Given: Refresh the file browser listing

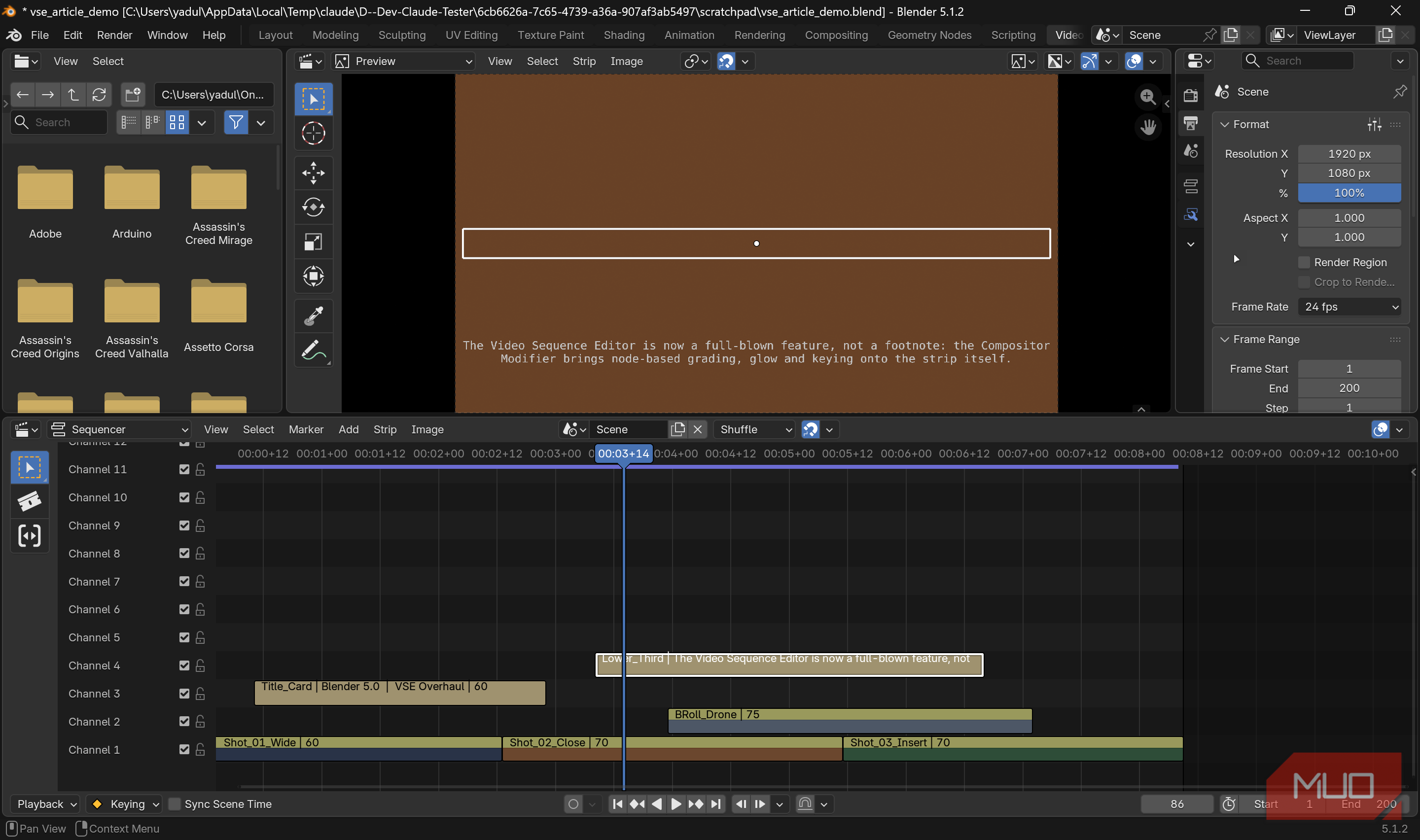Looking at the screenshot, I should click(99, 95).
